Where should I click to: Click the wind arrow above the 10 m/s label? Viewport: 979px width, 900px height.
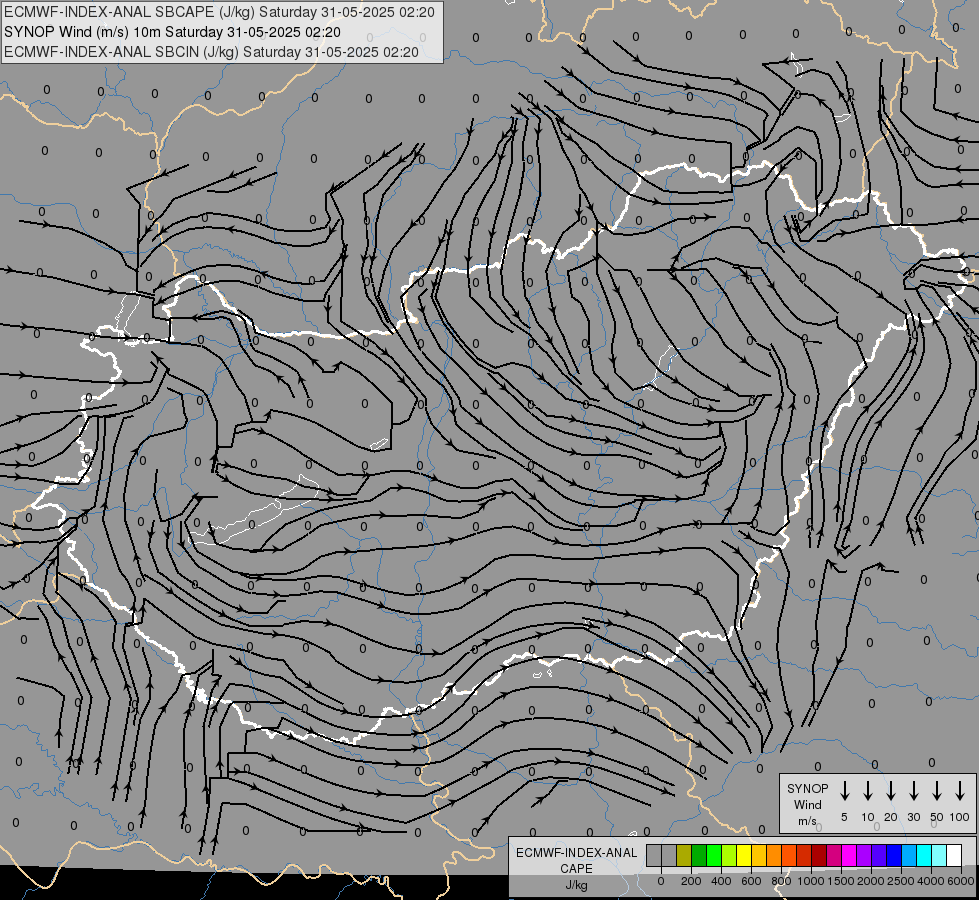[867, 791]
